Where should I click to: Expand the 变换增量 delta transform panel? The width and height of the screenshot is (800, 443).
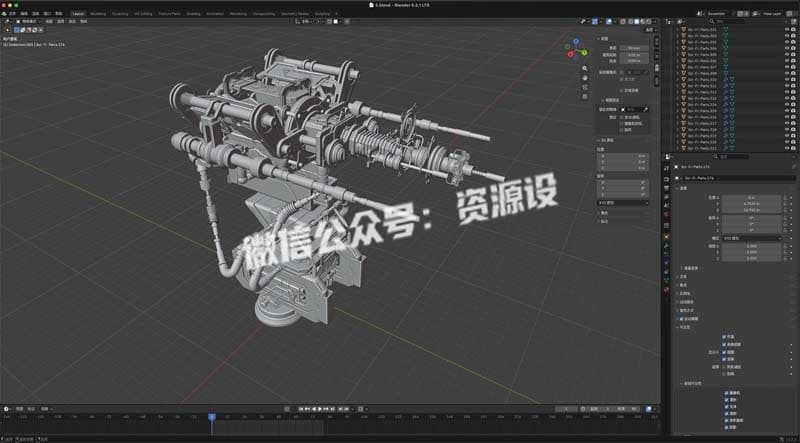point(689,268)
